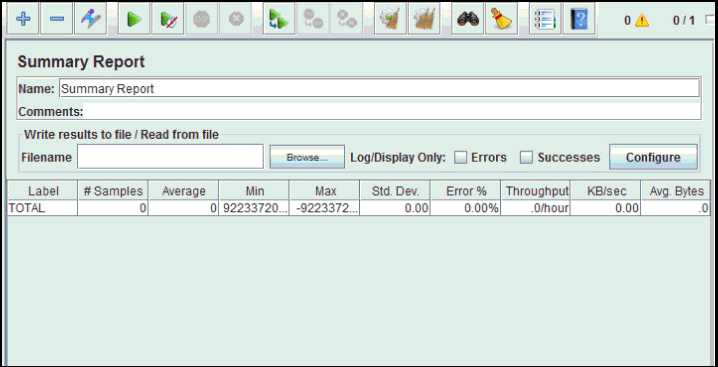718x367 pixels.
Task: Click the Clear broom-gear icon
Action: click(x=390, y=19)
